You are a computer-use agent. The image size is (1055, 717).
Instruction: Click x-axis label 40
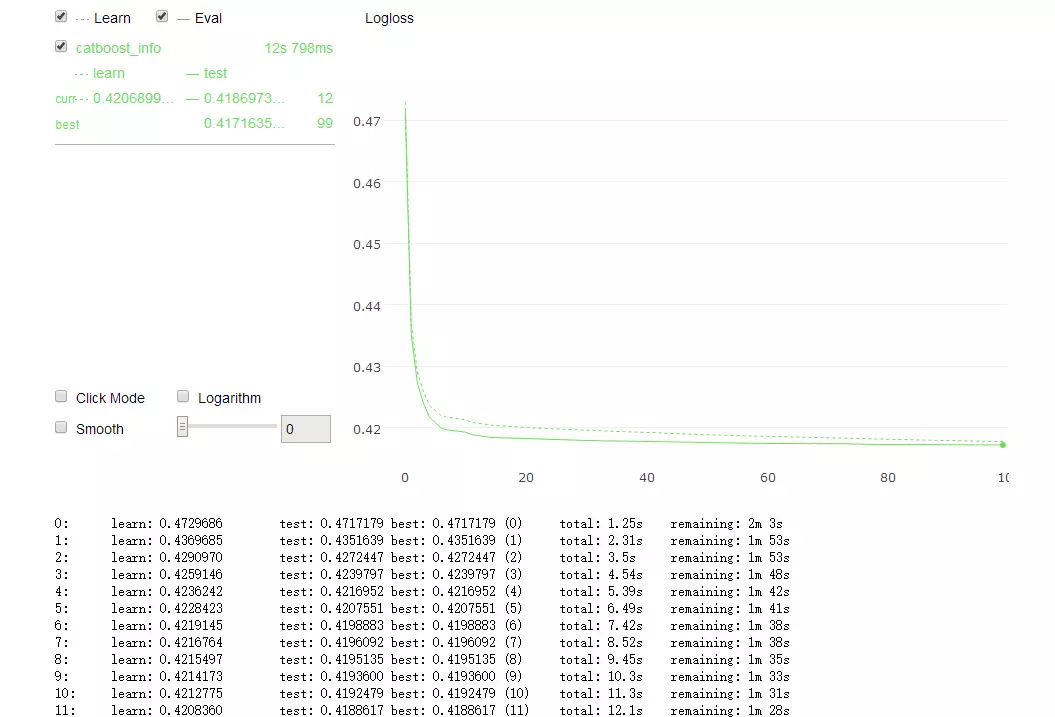point(647,478)
